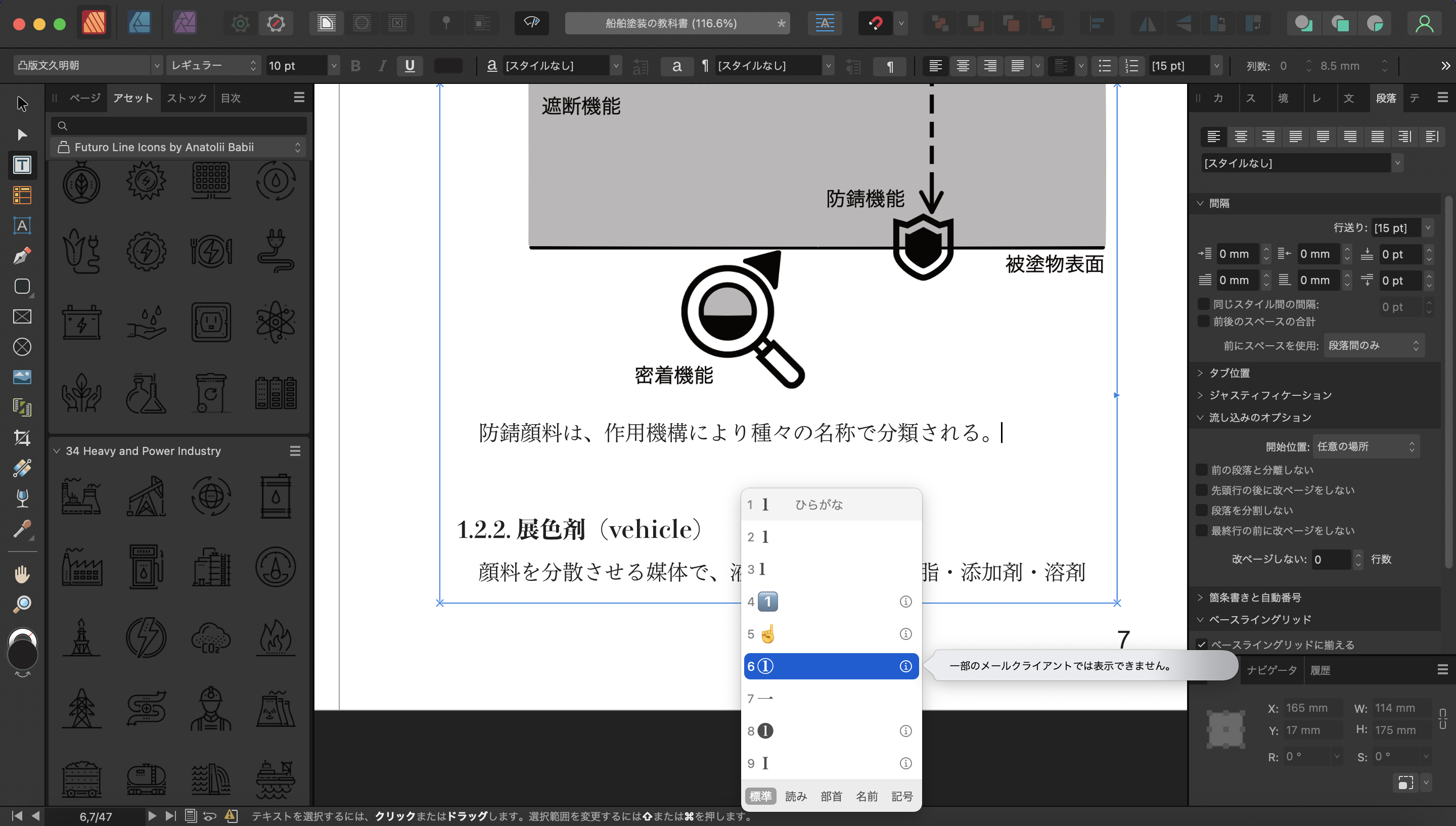Screen dimensions: 1456x826
Task: Enable 先頭行の後に改ページをしない checkbox
Action: click(x=1201, y=490)
